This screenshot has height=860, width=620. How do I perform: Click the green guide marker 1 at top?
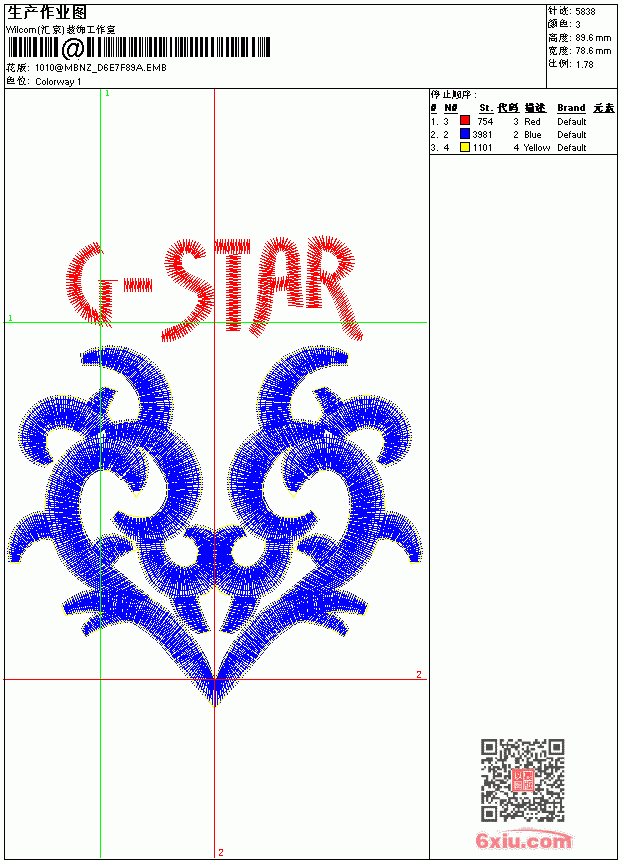point(108,94)
